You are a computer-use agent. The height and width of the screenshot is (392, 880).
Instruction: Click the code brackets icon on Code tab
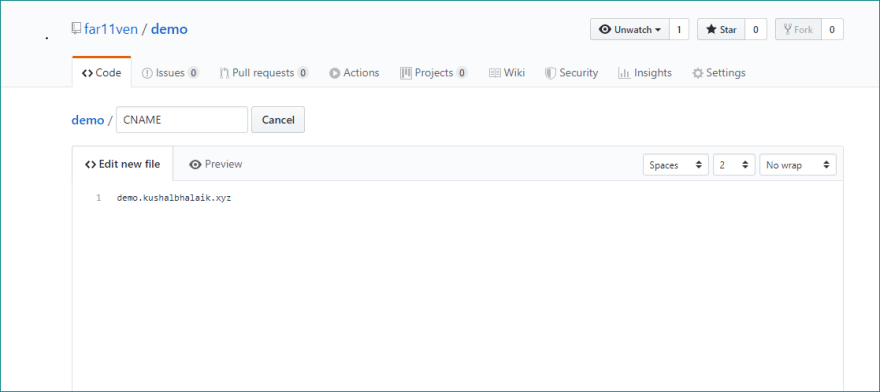87,73
